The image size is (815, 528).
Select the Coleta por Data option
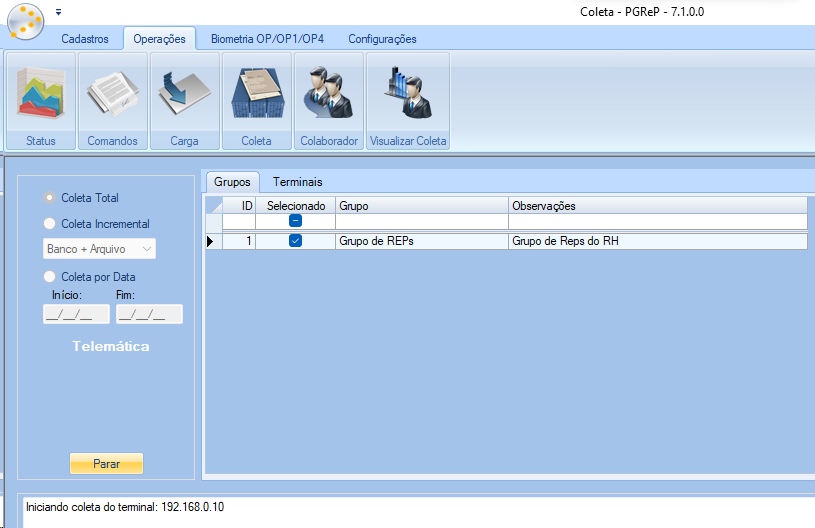[50, 277]
